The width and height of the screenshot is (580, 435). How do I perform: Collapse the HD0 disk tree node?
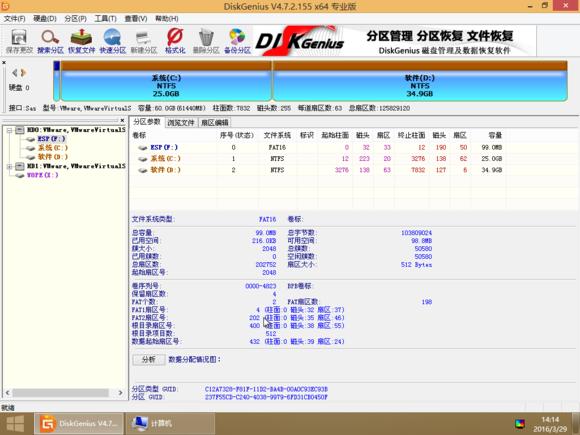(9, 130)
